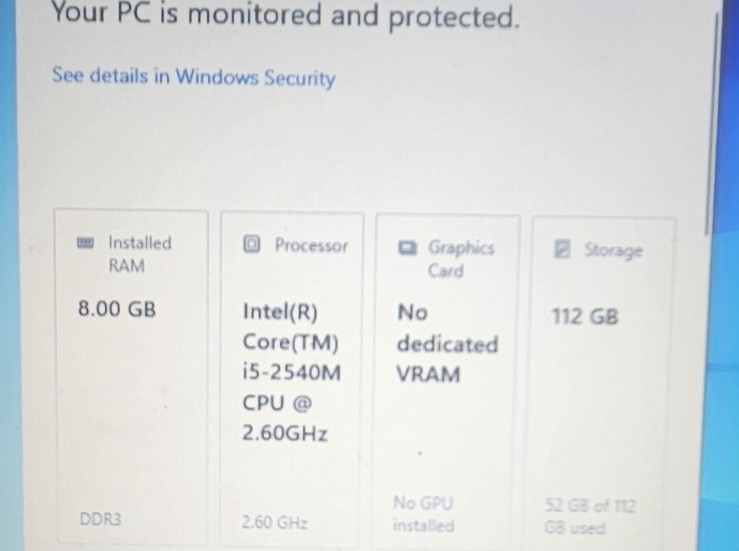
Task: Click Your PC is monitored and protected heading
Action: pos(286,15)
